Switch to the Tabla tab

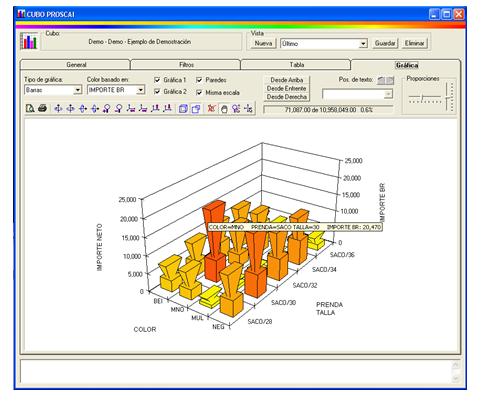(x=296, y=65)
